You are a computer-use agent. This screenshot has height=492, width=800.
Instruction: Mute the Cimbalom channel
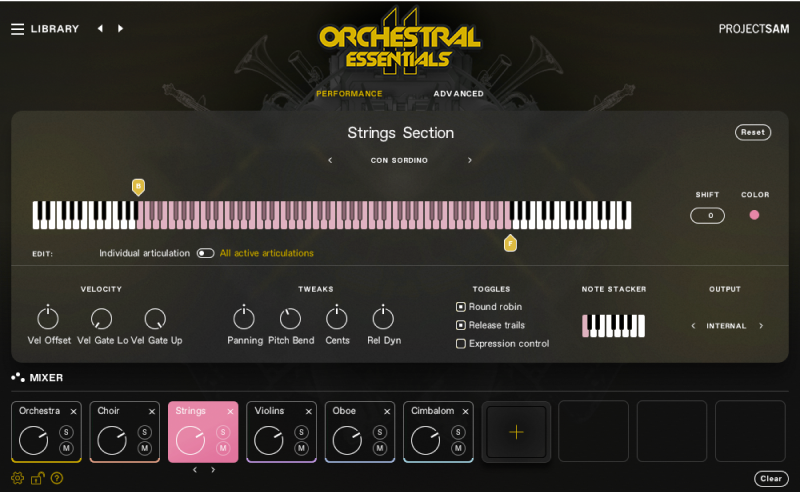pyautogui.click(x=458, y=449)
